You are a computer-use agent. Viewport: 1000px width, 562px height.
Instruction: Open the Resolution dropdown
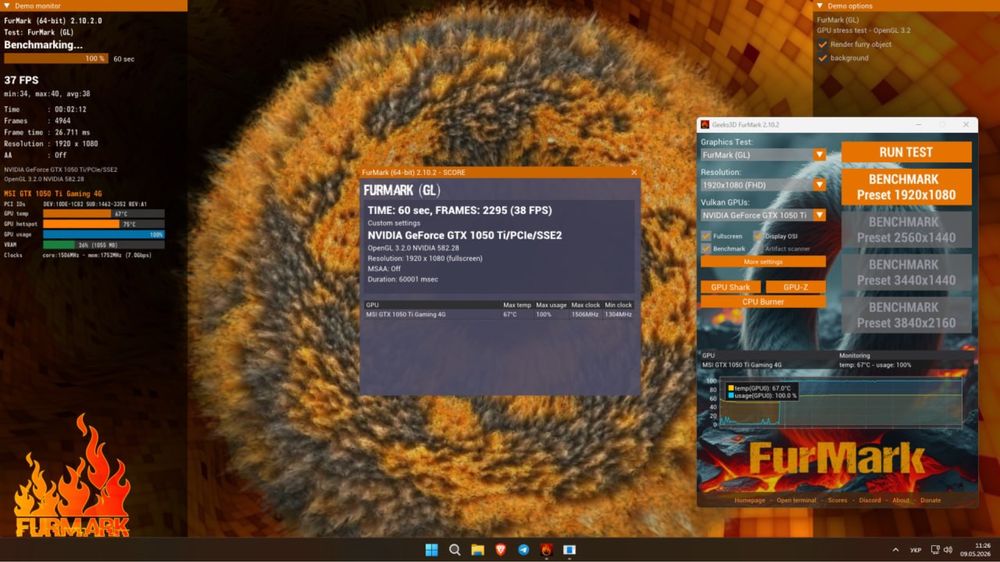[x=763, y=185]
